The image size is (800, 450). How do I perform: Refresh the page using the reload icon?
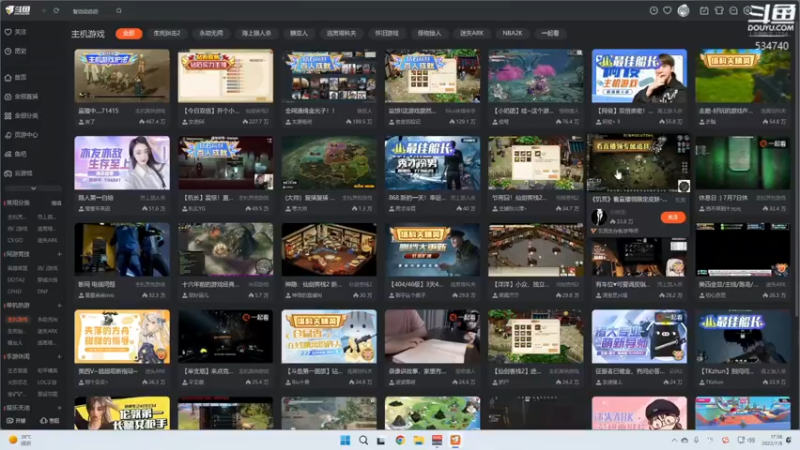56,11
